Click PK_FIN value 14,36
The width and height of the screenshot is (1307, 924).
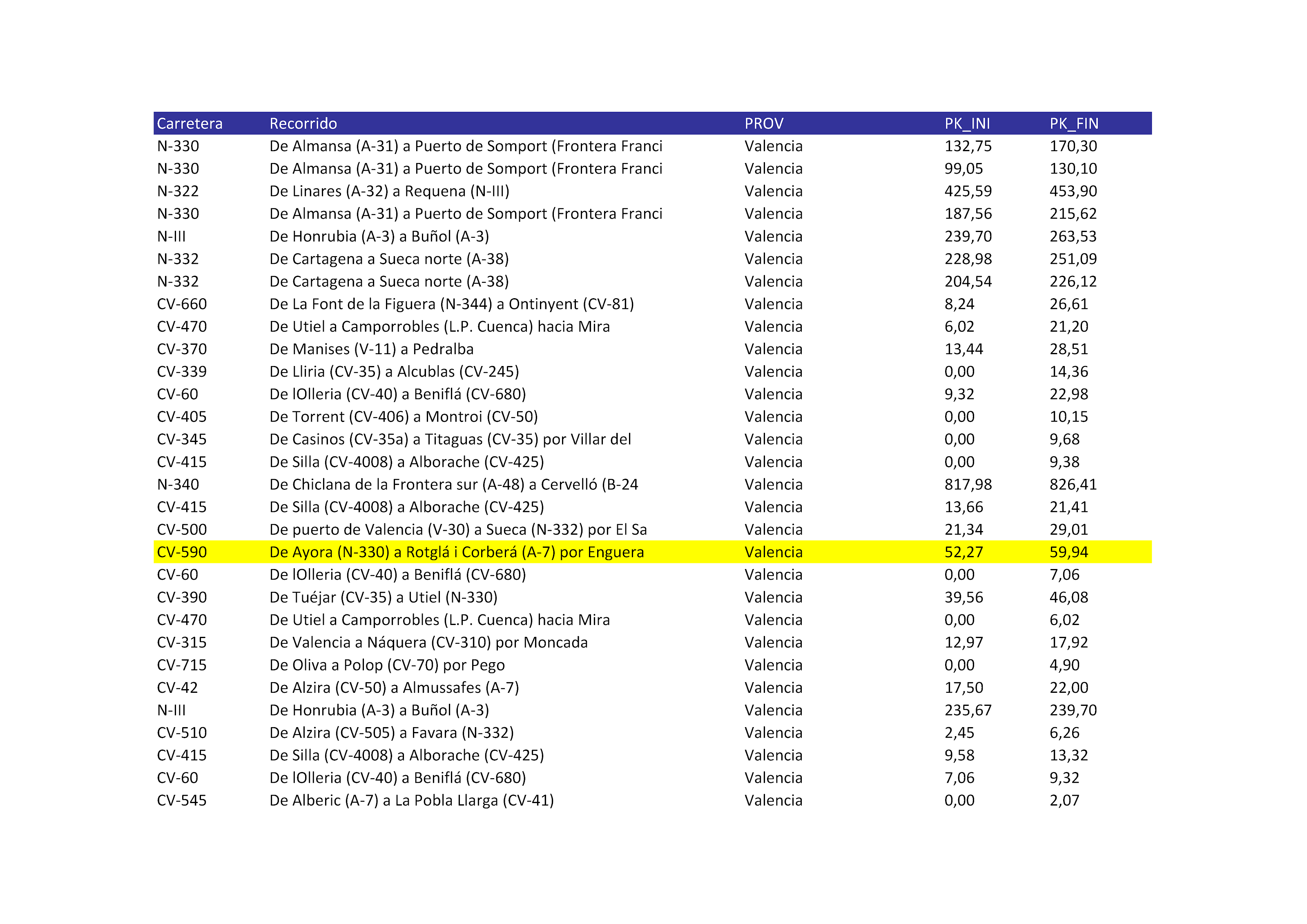tap(1069, 372)
